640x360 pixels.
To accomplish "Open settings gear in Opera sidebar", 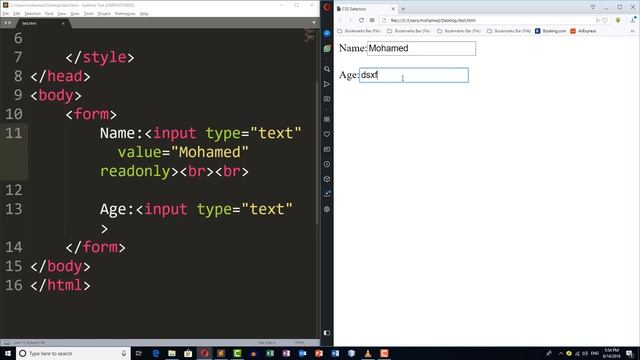I will coord(327,209).
